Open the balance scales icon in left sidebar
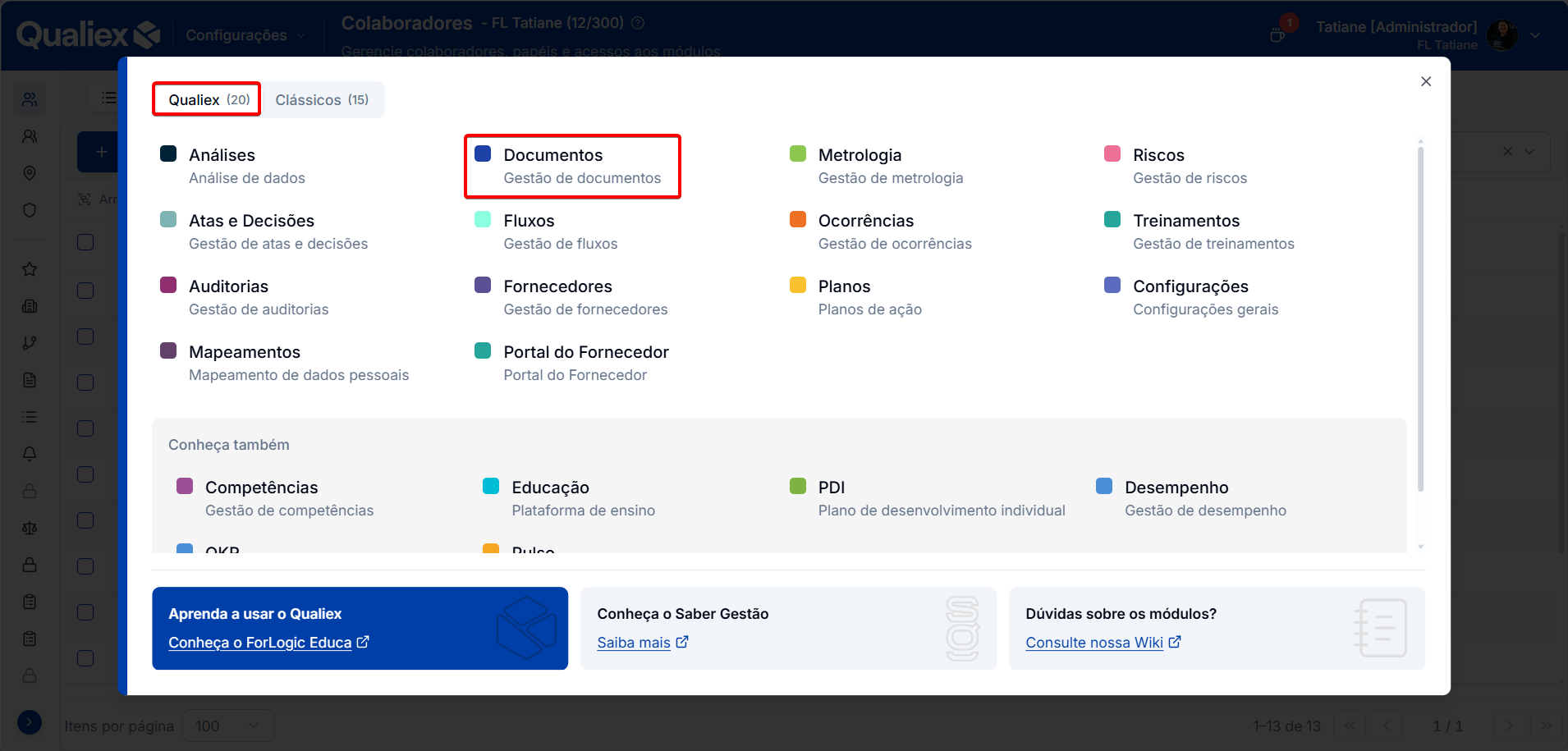This screenshot has height=751, width=1568. tap(30, 528)
